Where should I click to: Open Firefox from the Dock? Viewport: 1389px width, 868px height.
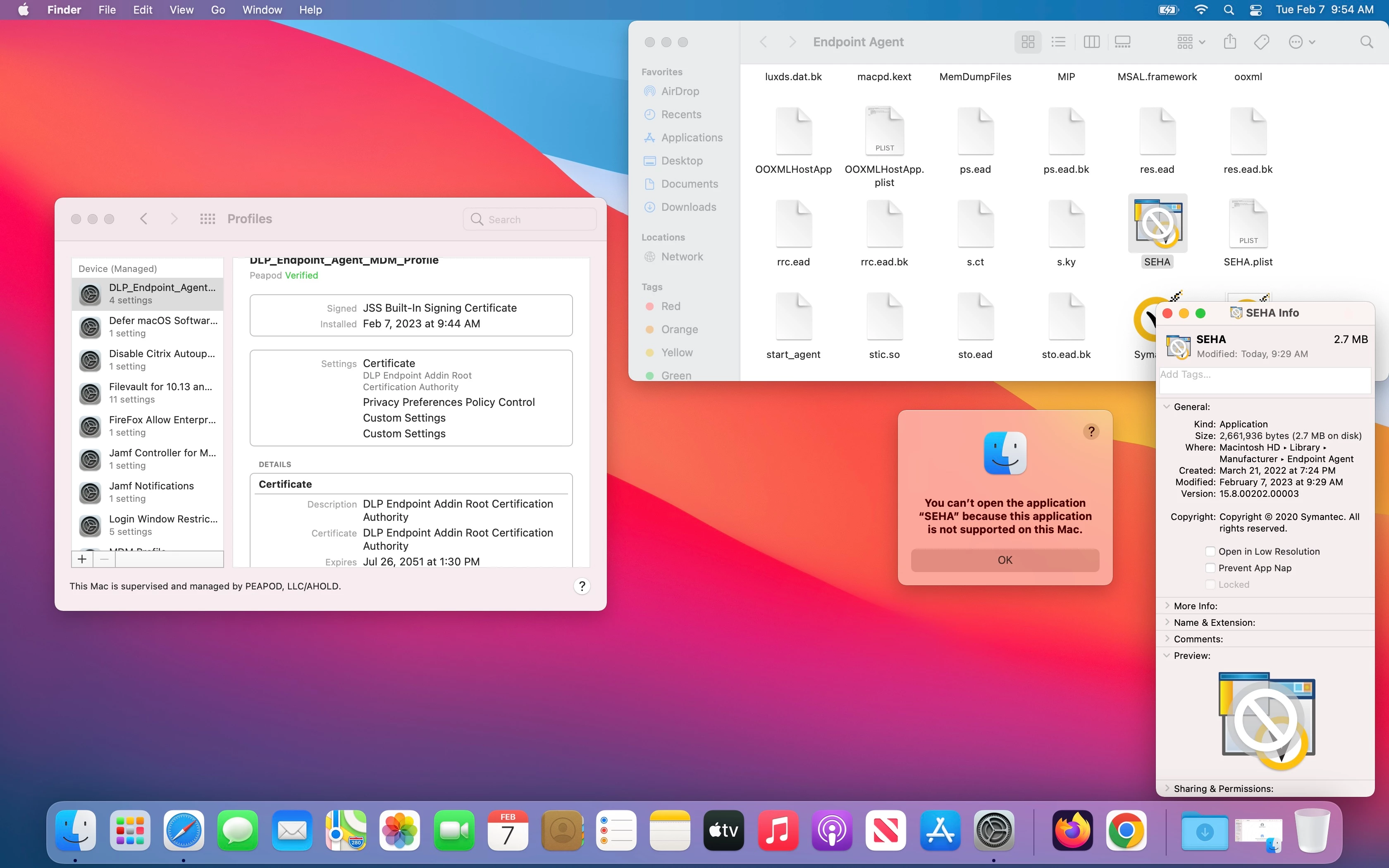pyautogui.click(x=1072, y=830)
